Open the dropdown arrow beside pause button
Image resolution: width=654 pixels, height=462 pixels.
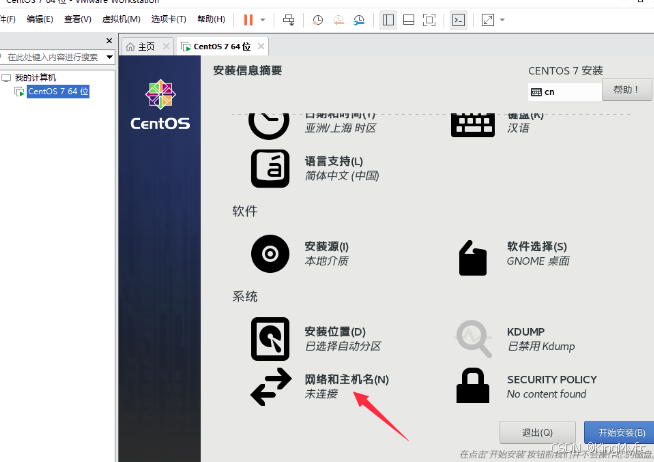coord(263,20)
